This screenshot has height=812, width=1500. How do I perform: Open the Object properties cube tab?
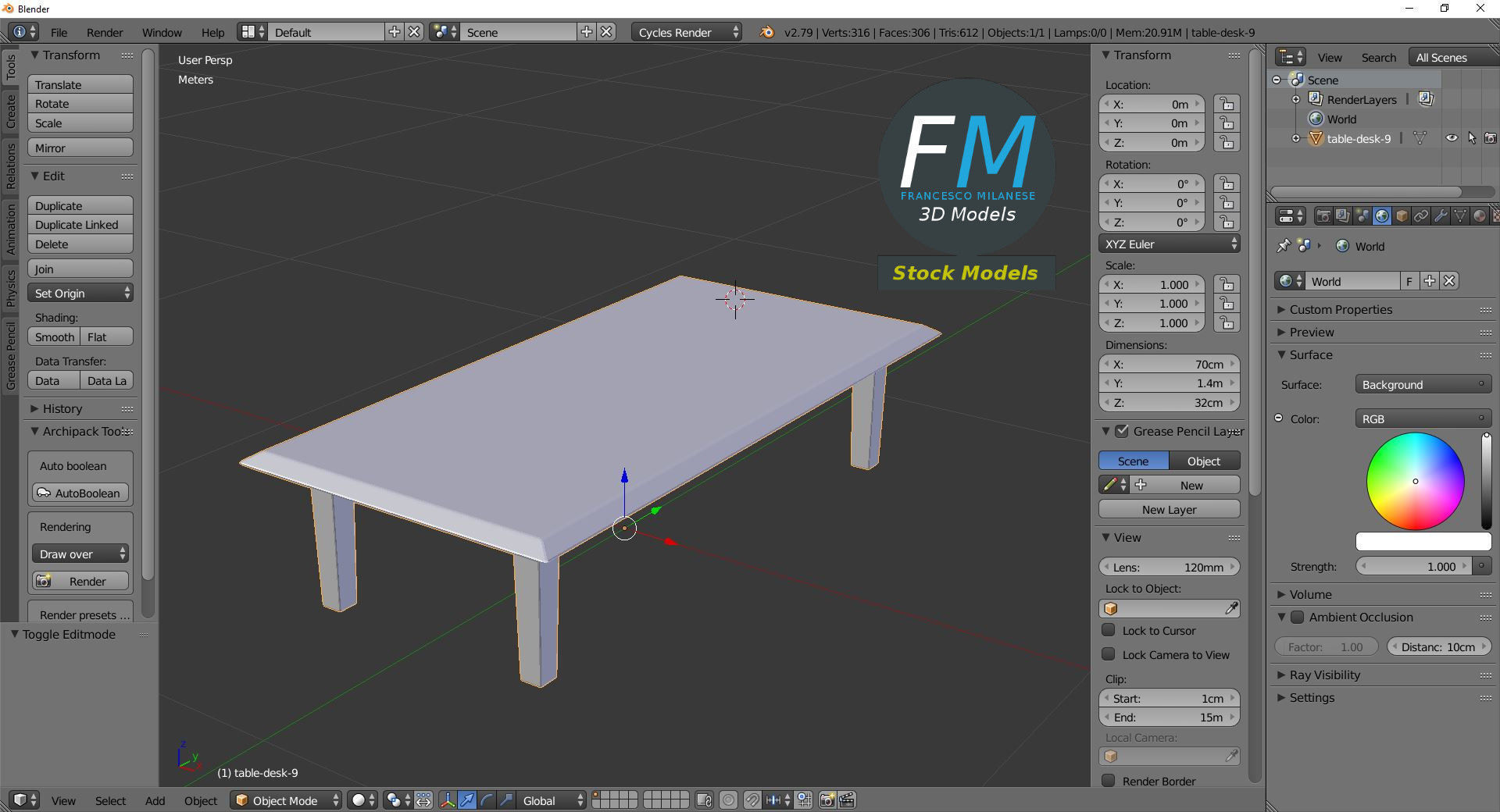click(x=1402, y=216)
